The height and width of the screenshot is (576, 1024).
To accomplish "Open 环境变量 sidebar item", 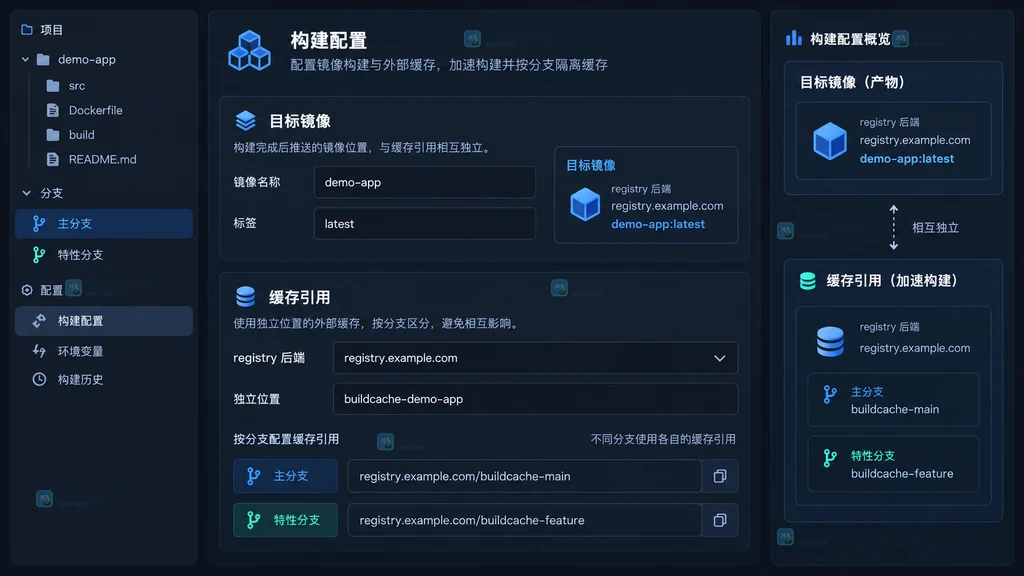I will [x=104, y=351].
